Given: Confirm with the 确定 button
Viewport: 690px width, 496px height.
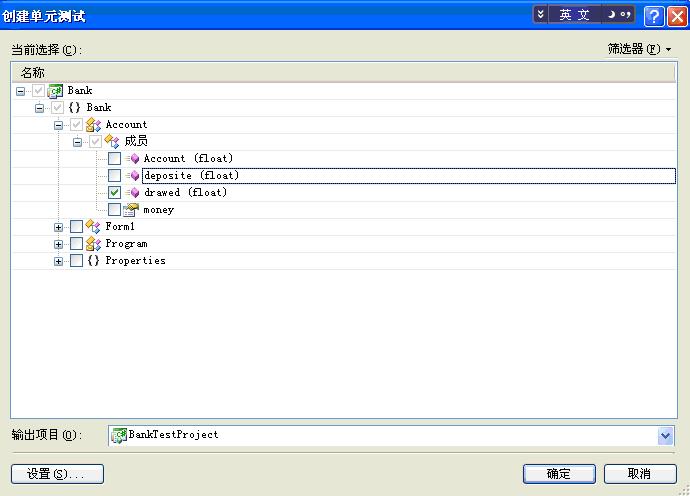Looking at the screenshot, I should tap(559, 474).
